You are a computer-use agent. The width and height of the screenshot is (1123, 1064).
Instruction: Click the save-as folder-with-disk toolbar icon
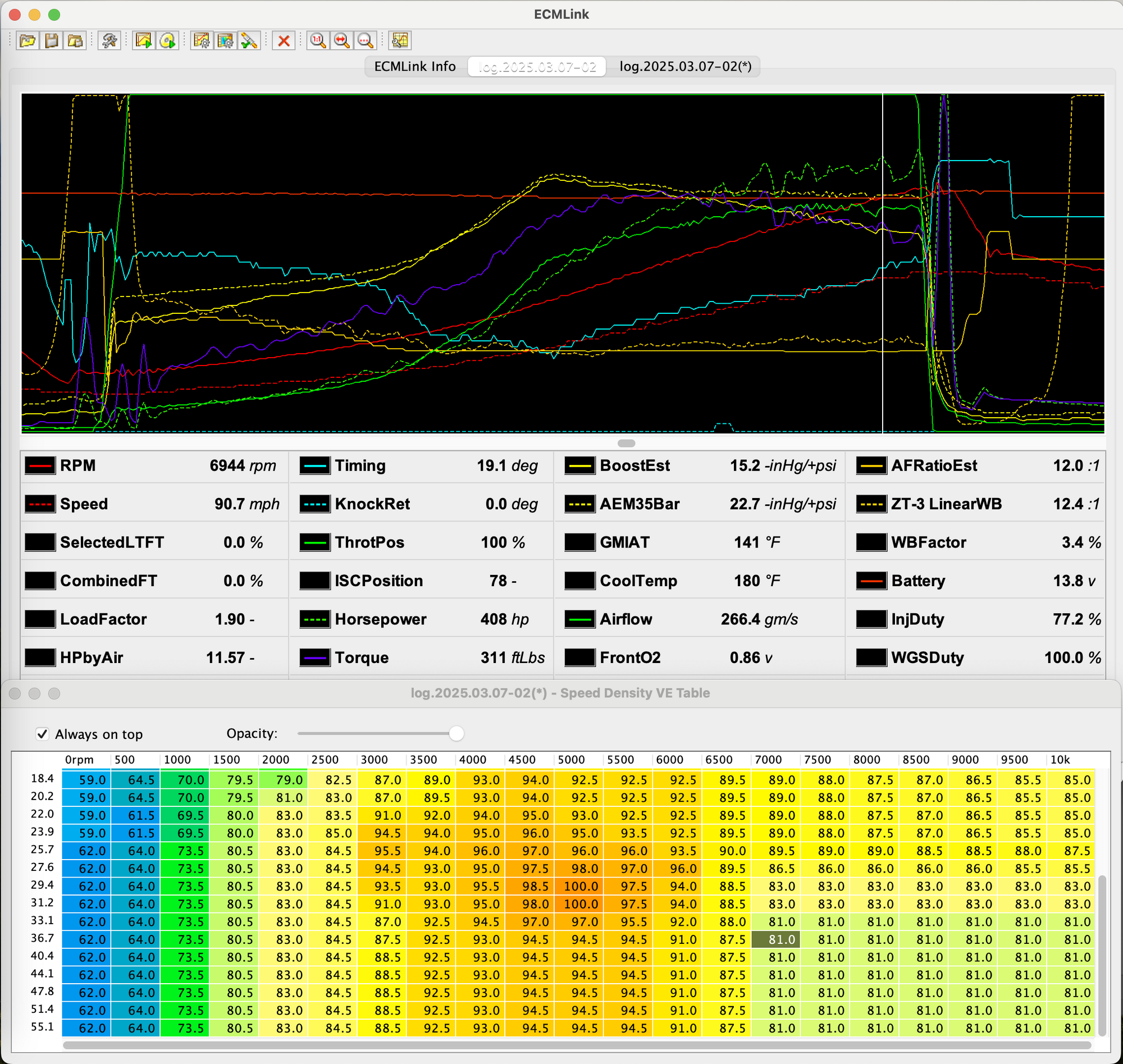click(75, 40)
